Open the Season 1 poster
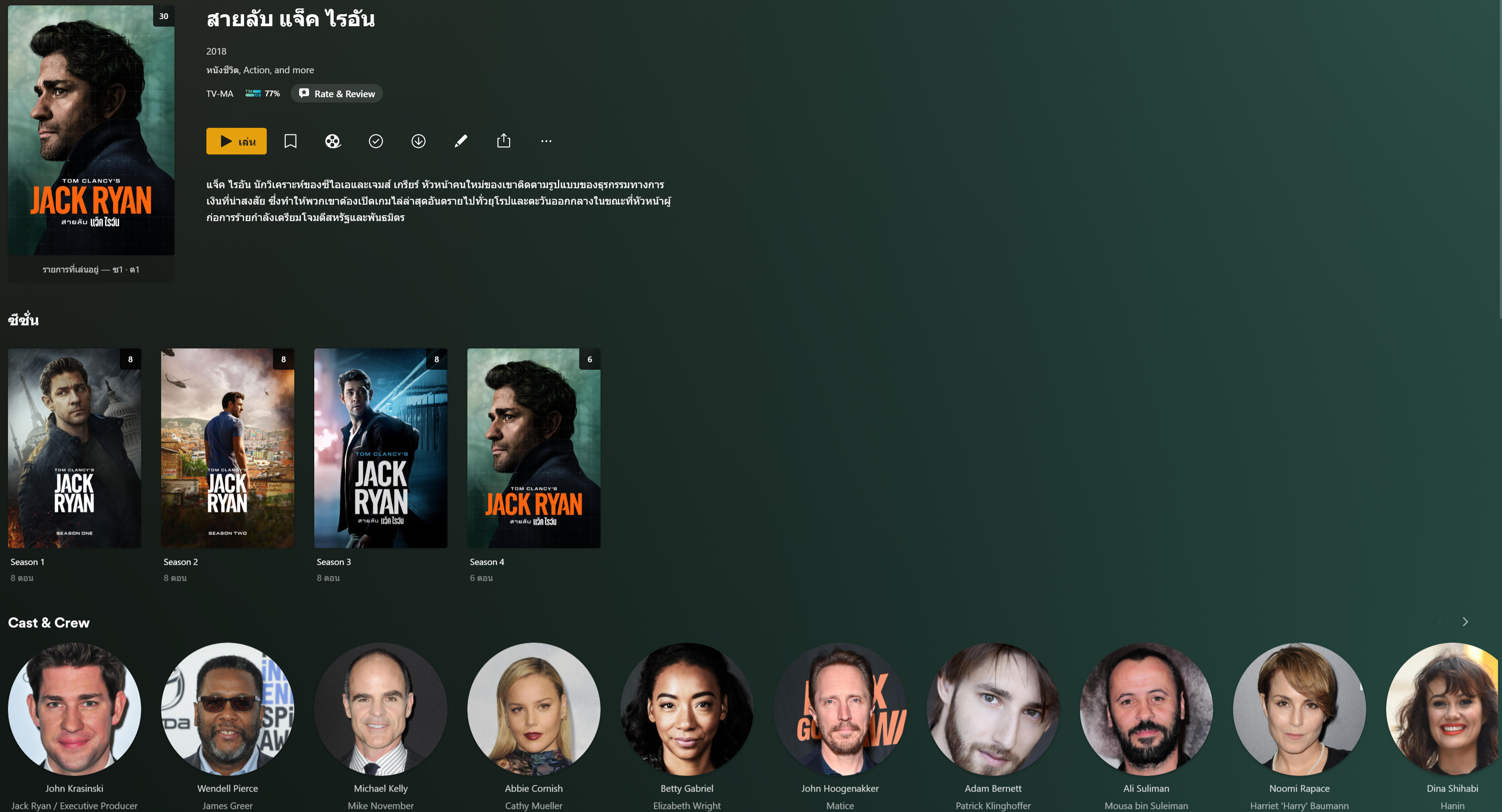The height and width of the screenshot is (812, 1502). click(x=74, y=448)
